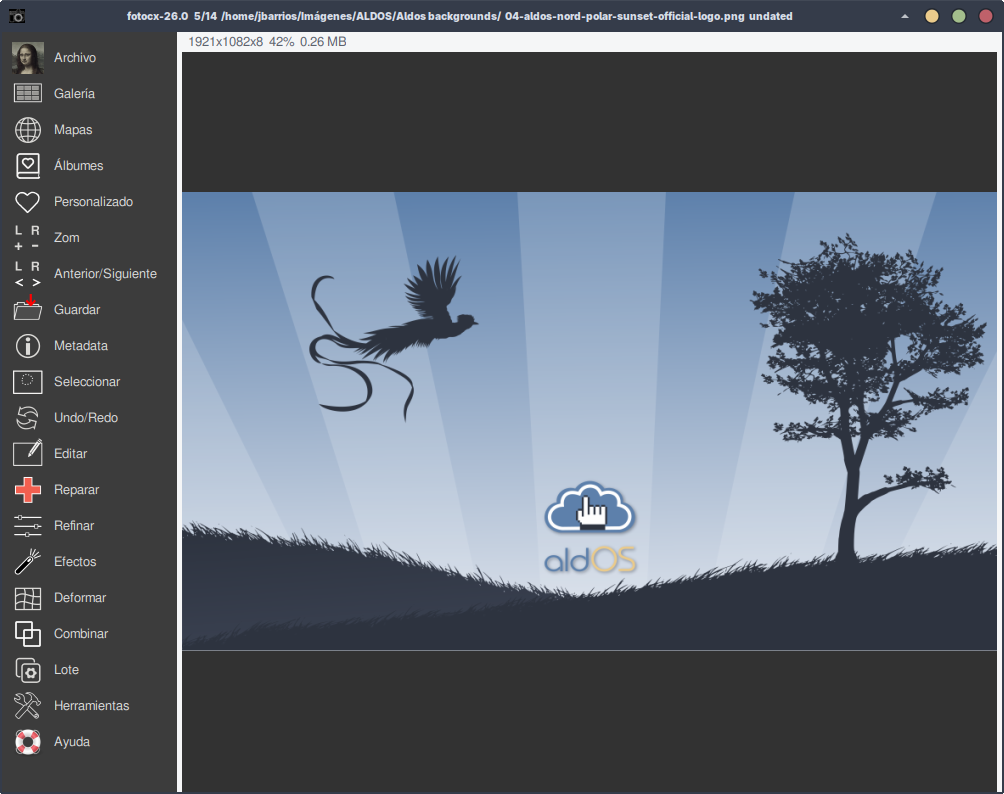
Task: Click the Zom L R plus-minus icon
Action: pos(28,238)
